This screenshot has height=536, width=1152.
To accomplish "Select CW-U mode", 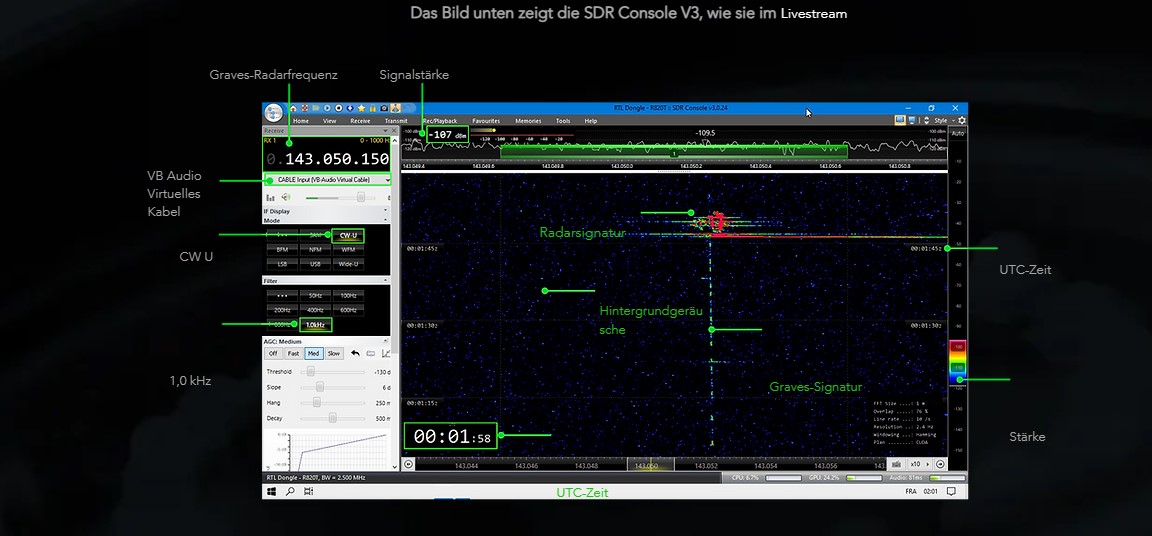I will tap(348, 235).
